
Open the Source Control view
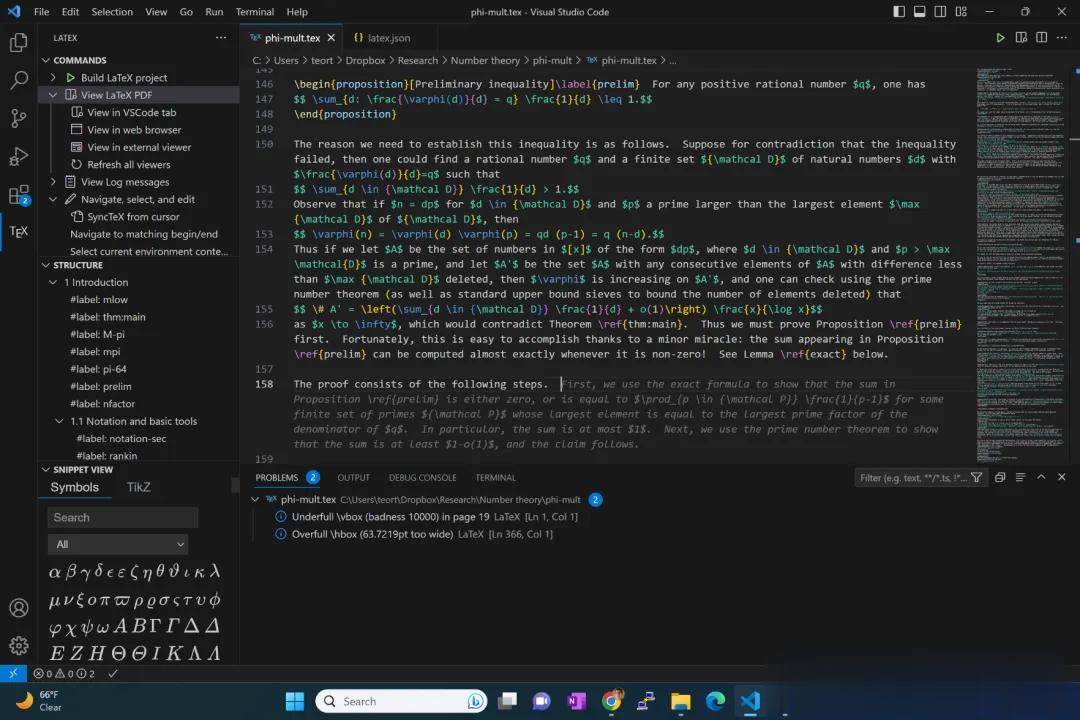click(19, 119)
